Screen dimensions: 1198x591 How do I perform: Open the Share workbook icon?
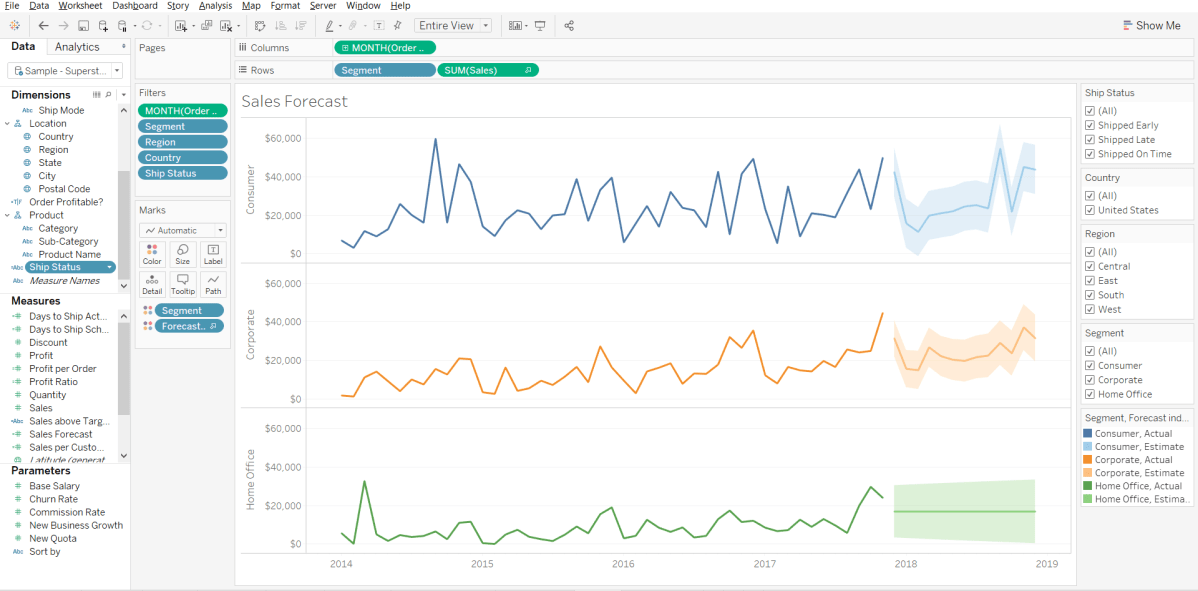569,26
